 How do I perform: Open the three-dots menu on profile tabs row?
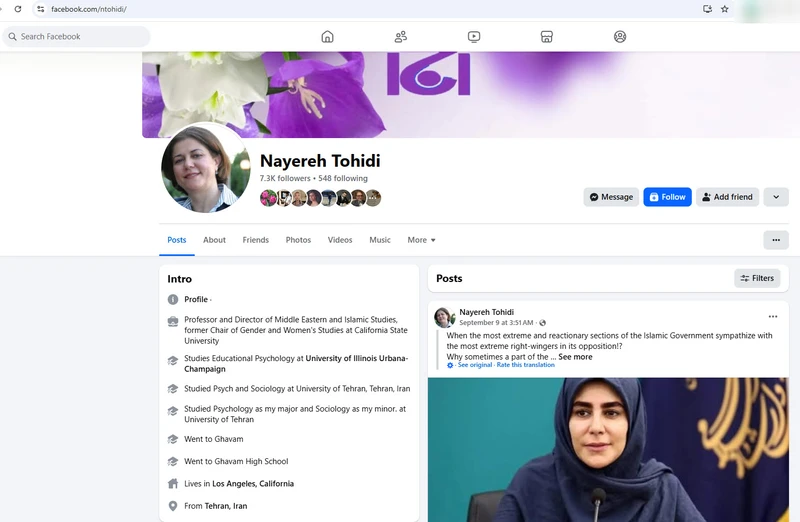click(x=776, y=240)
